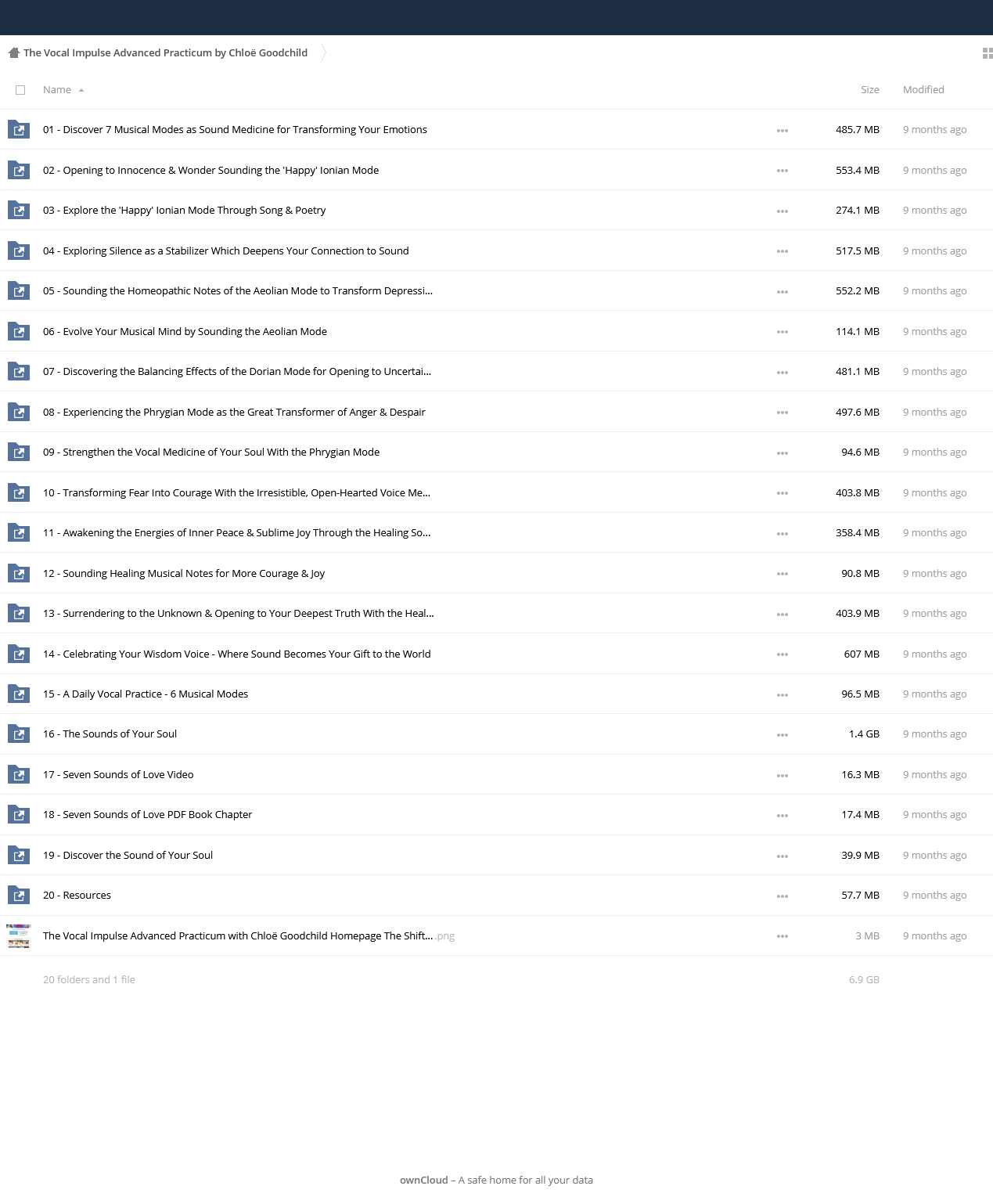Image resolution: width=993 pixels, height=1204 pixels.
Task: Click the home icon in the breadcrumb
Action: [x=13, y=53]
